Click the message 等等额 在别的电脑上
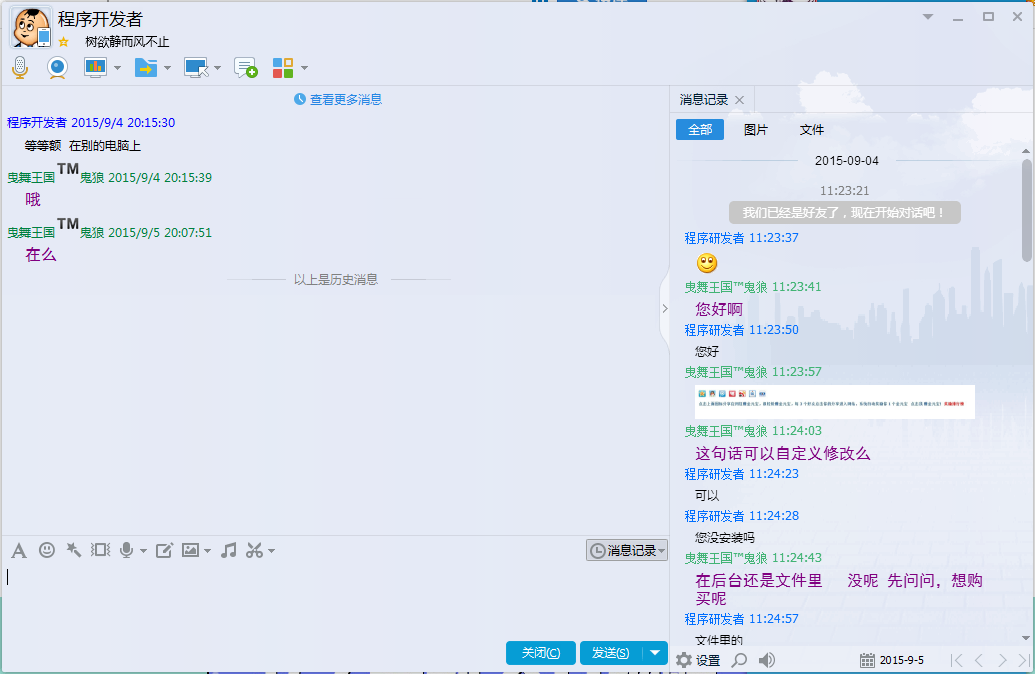1035x674 pixels. coord(83,145)
